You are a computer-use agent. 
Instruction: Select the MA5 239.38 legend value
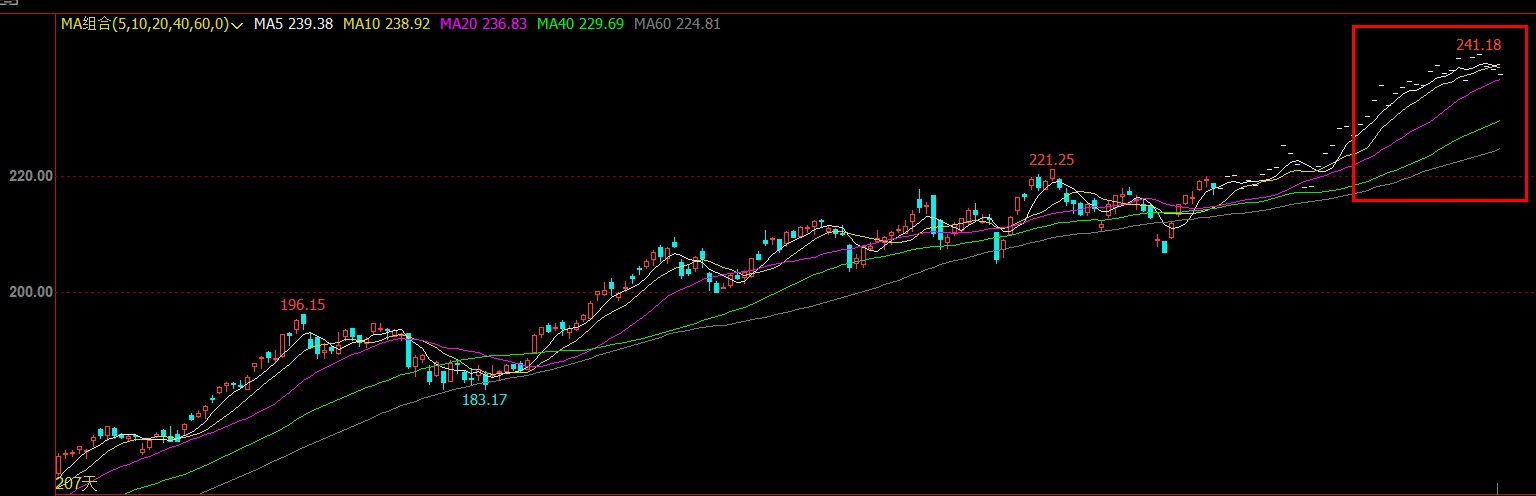pyautogui.click(x=293, y=24)
